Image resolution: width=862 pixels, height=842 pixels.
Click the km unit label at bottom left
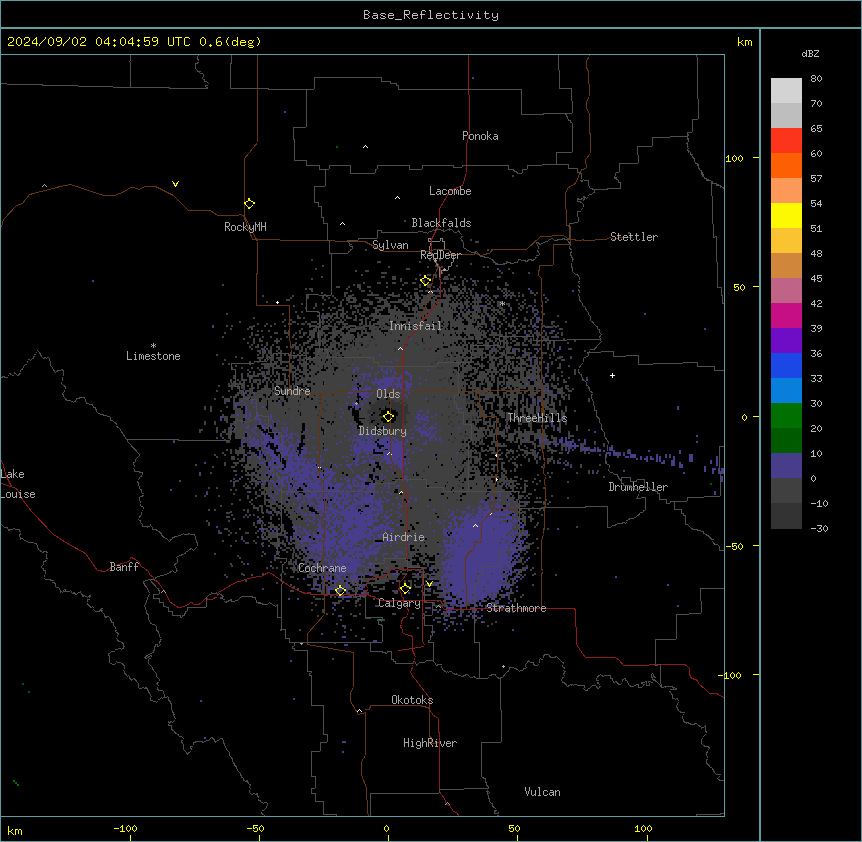(x=15, y=830)
